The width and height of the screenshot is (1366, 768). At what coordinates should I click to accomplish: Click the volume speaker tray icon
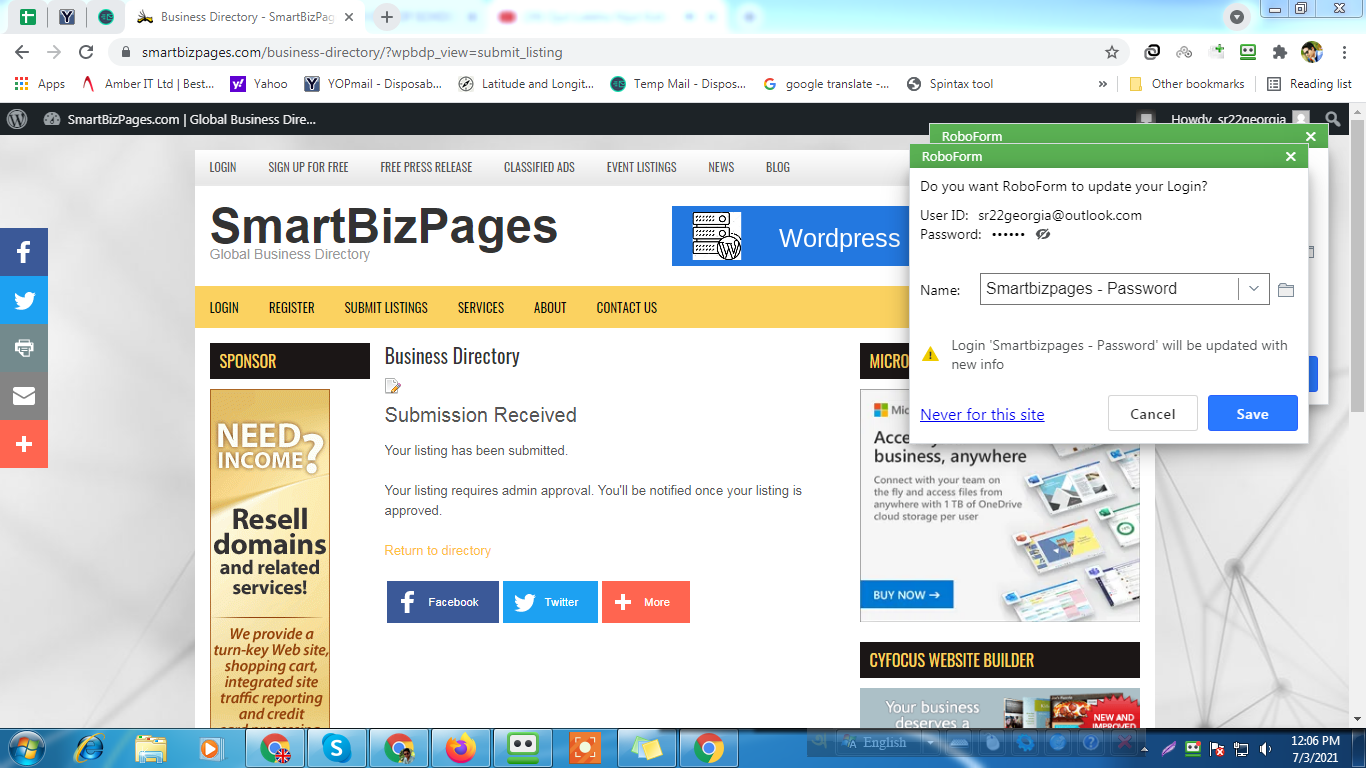click(x=1266, y=748)
